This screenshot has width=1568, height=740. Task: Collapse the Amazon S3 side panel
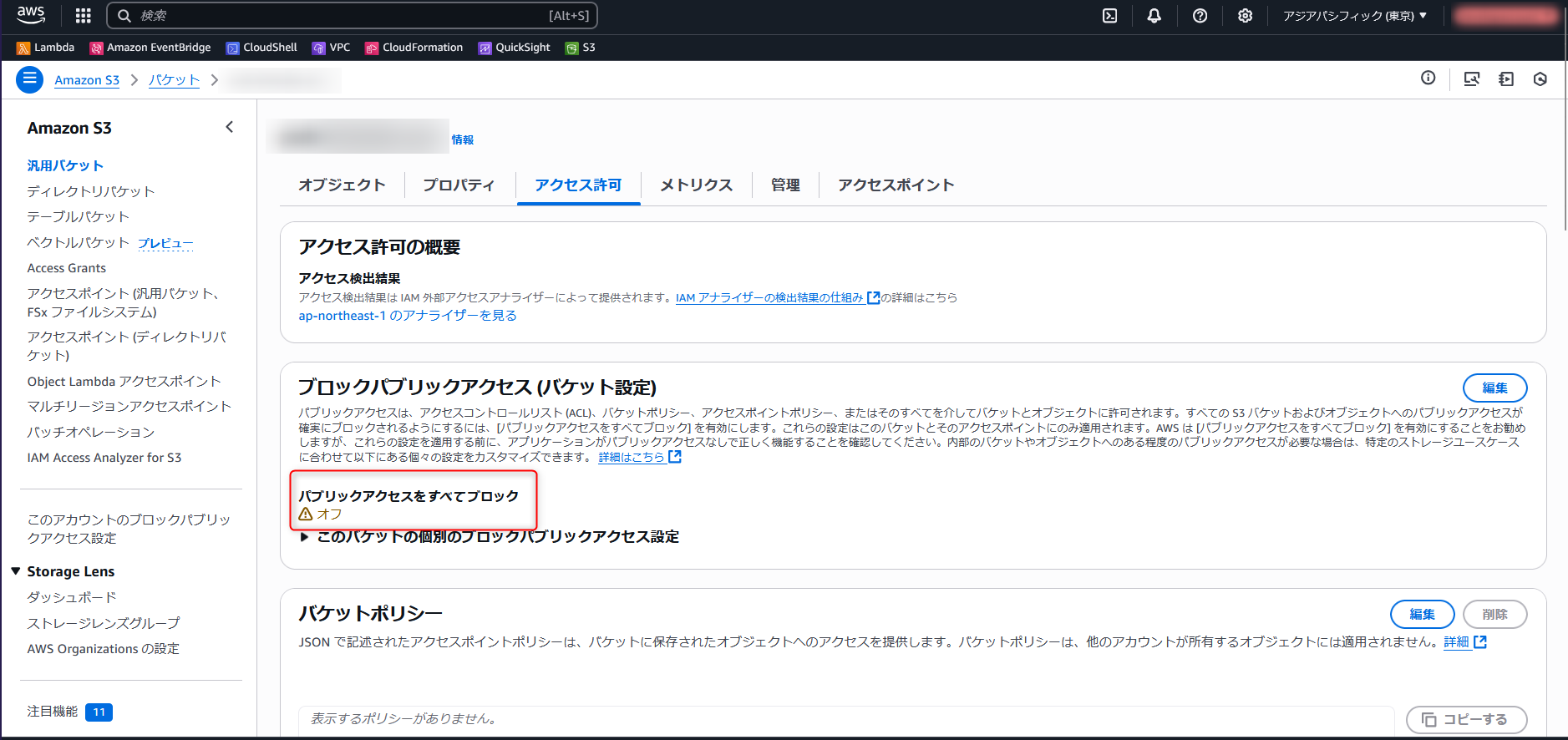229,127
